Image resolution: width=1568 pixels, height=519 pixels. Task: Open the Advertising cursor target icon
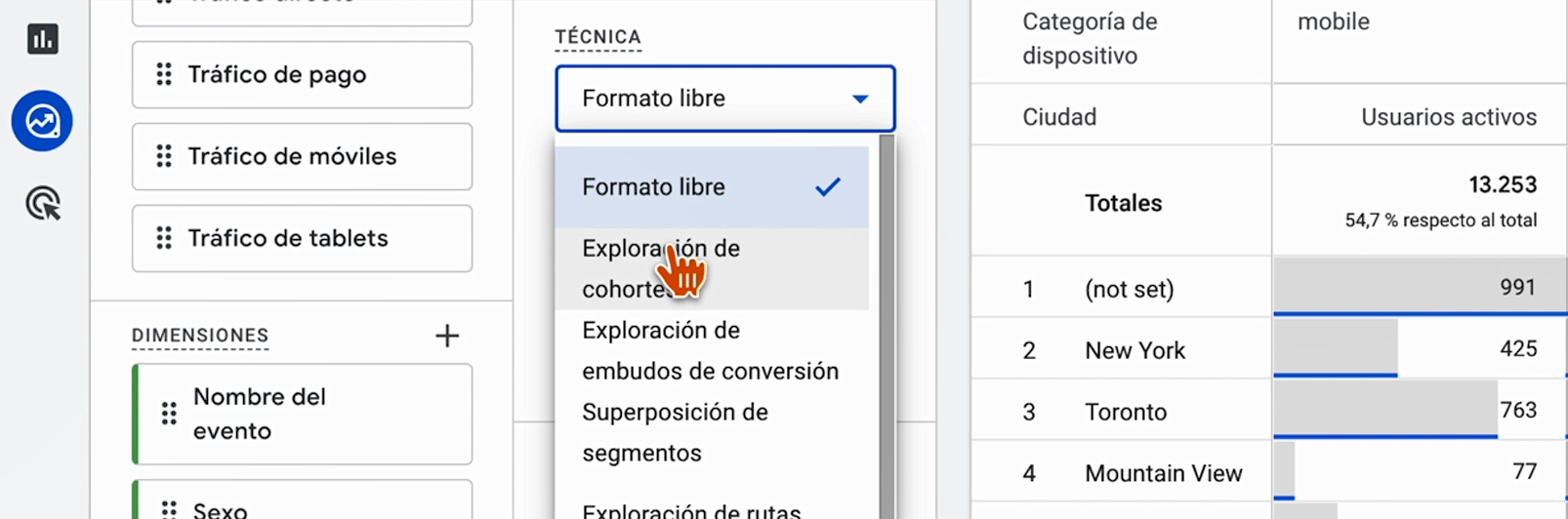42,204
